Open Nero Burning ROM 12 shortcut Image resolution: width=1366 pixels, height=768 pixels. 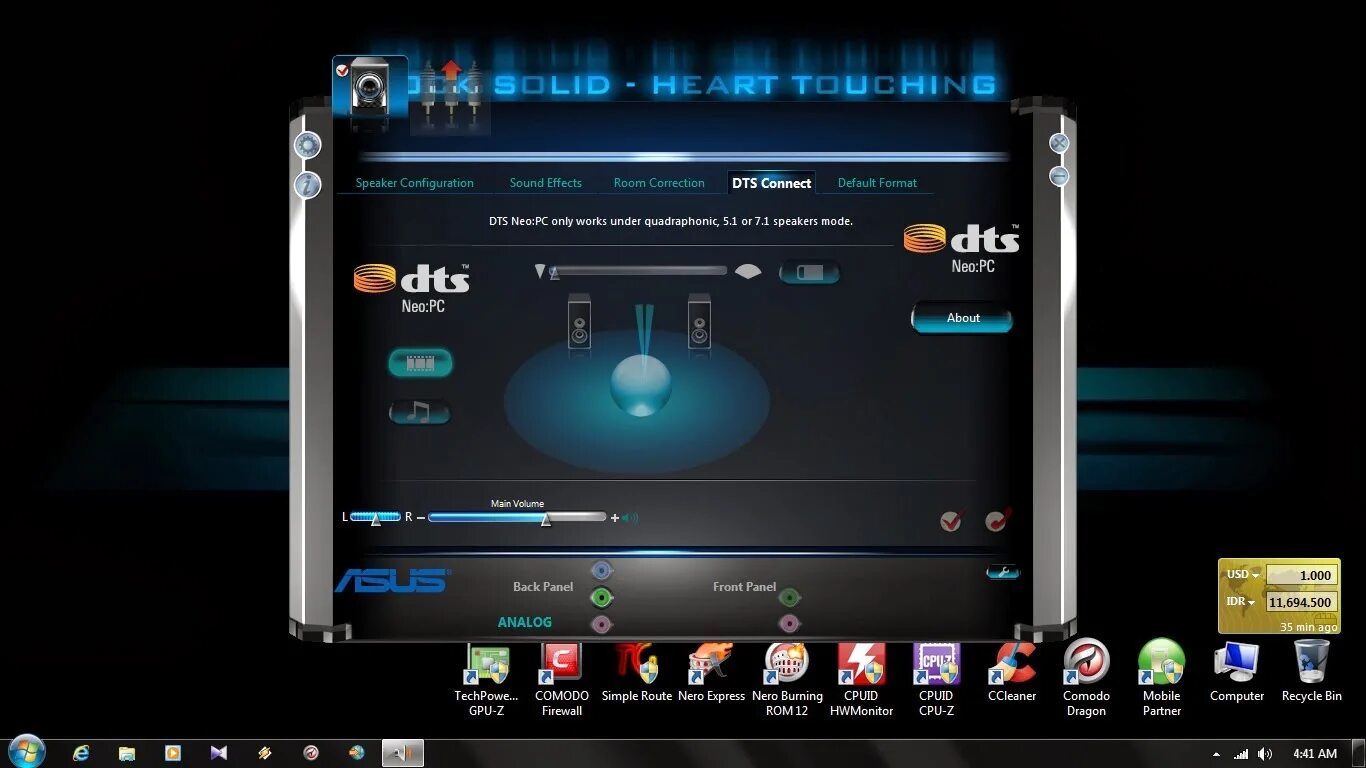[787, 680]
